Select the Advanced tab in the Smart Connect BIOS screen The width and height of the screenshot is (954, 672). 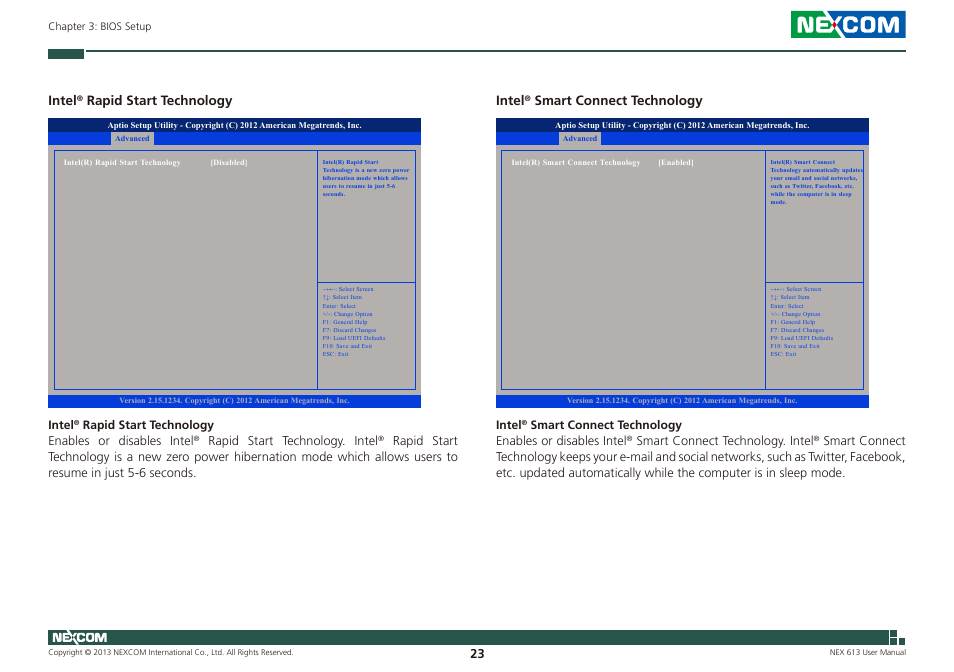580,139
